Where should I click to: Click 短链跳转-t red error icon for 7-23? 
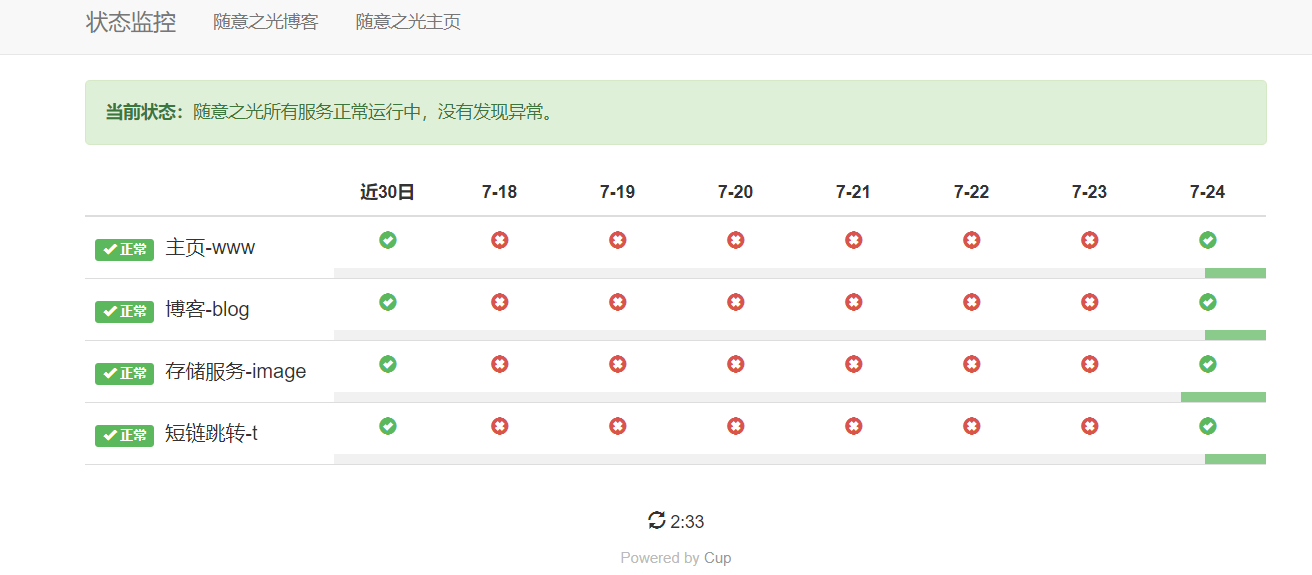click(x=1089, y=426)
